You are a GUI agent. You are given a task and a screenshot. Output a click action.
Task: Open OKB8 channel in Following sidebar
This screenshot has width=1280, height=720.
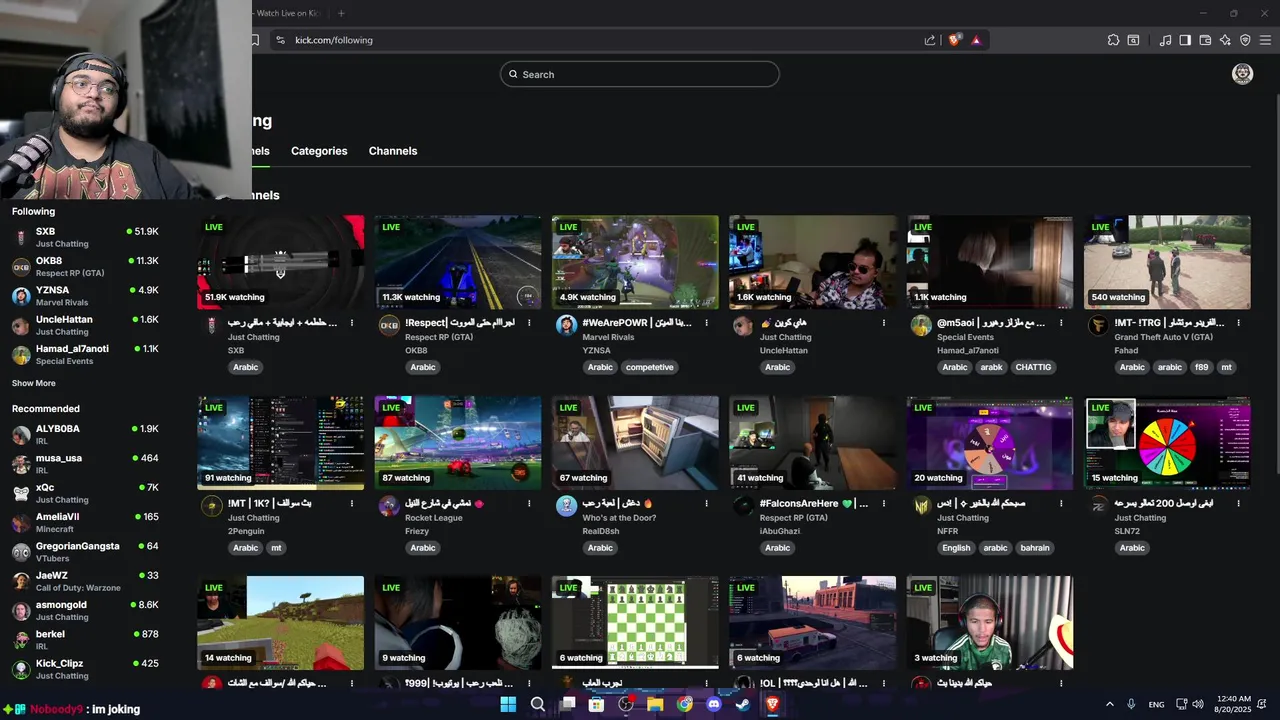[85, 266]
